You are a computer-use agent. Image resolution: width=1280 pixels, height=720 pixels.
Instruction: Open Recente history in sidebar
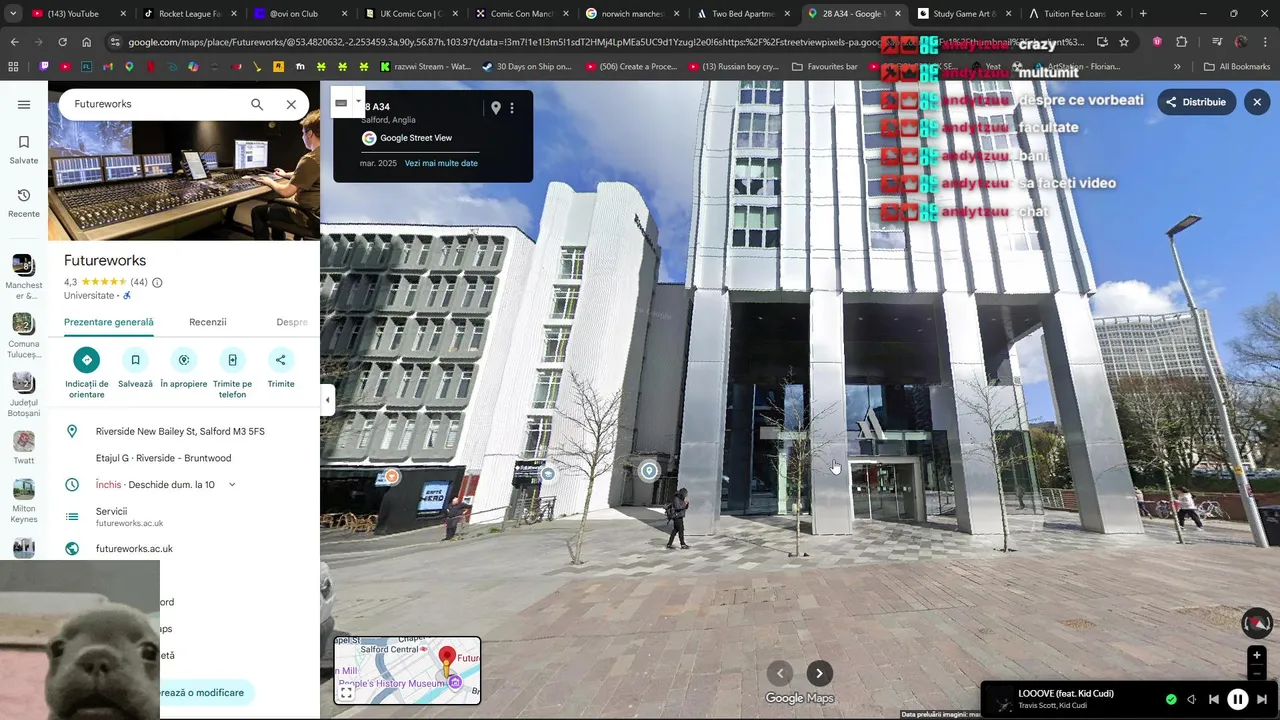pyautogui.click(x=24, y=203)
